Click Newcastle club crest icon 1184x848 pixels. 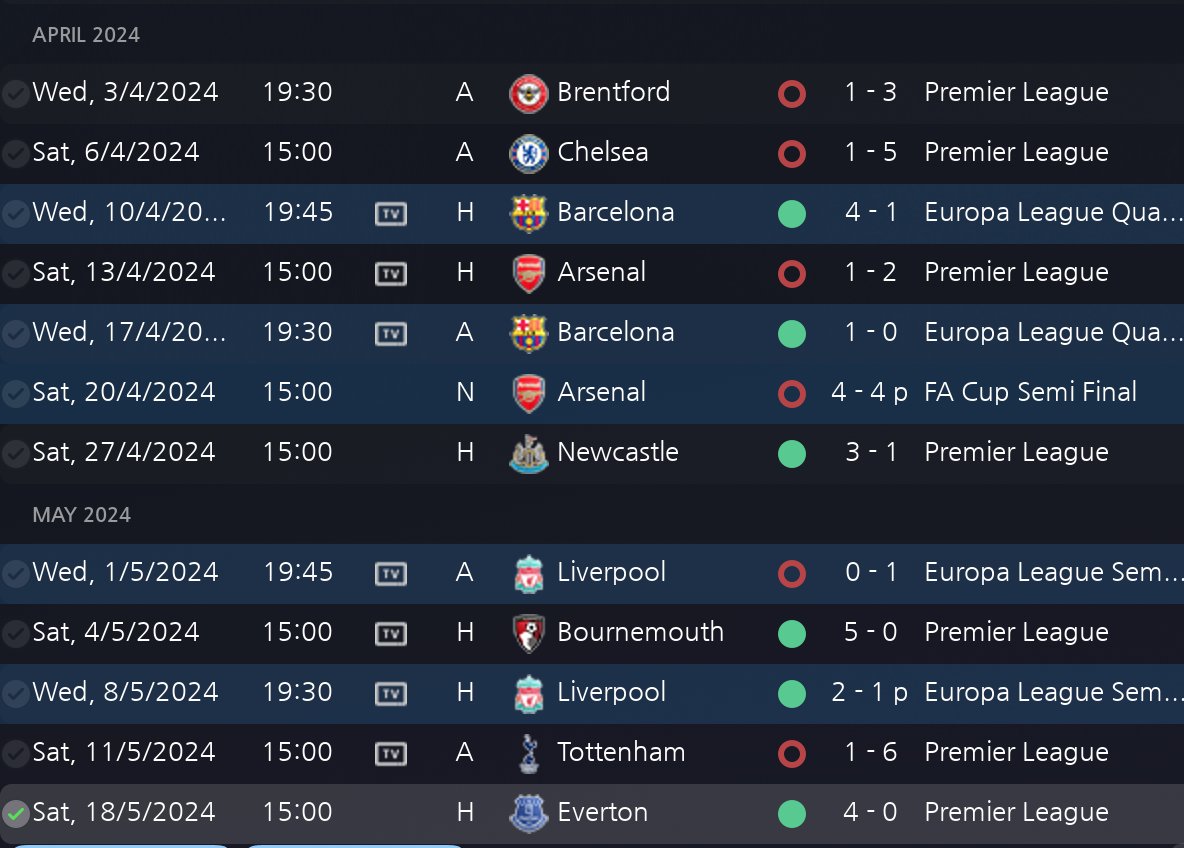pyautogui.click(x=528, y=453)
